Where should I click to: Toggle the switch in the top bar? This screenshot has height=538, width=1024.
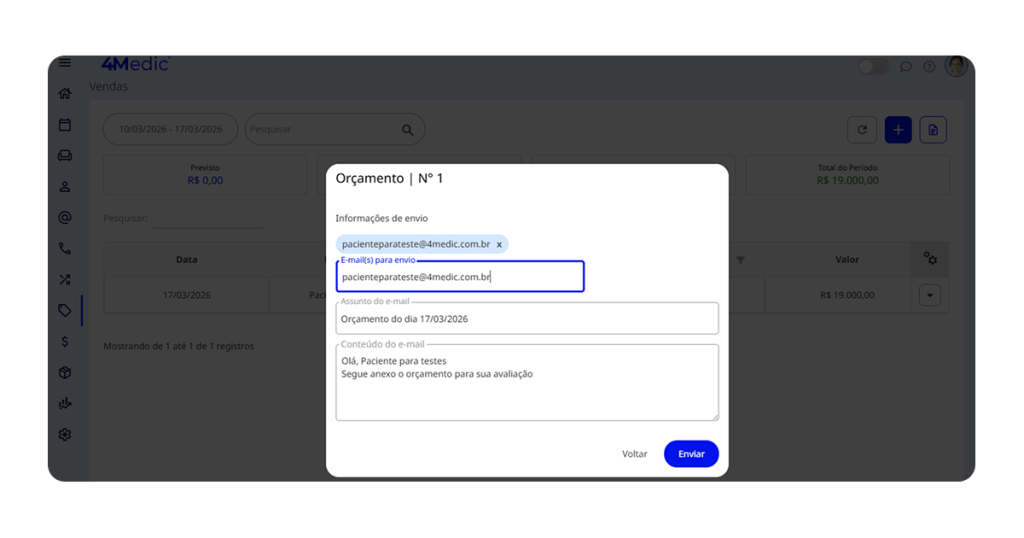click(x=873, y=67)
